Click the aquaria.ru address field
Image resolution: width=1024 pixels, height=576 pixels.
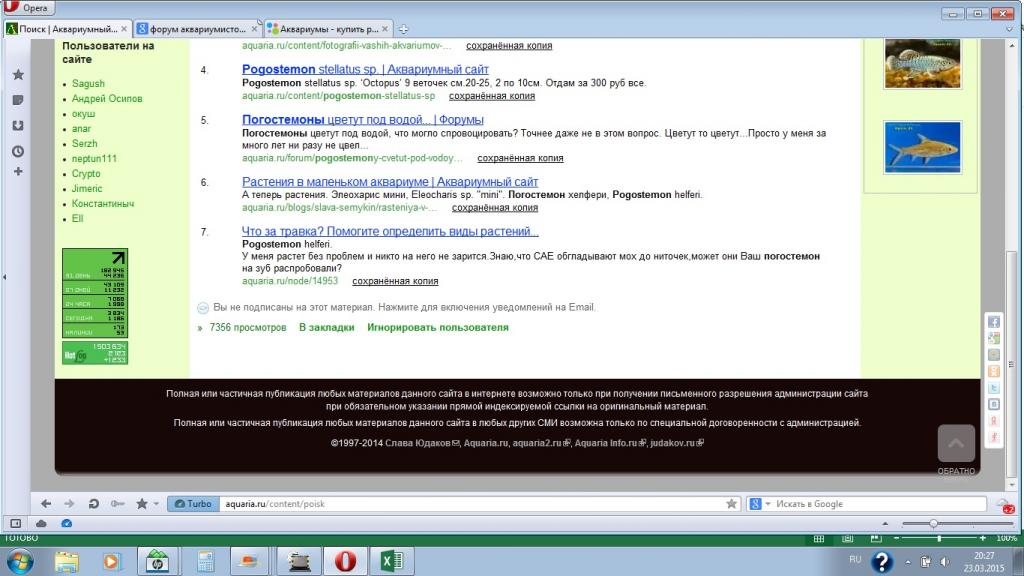pos(470,504)
